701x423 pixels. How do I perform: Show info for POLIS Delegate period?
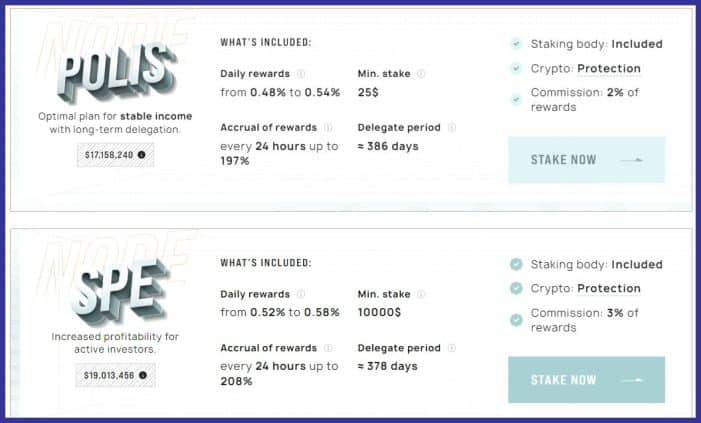tap(452, 128)
